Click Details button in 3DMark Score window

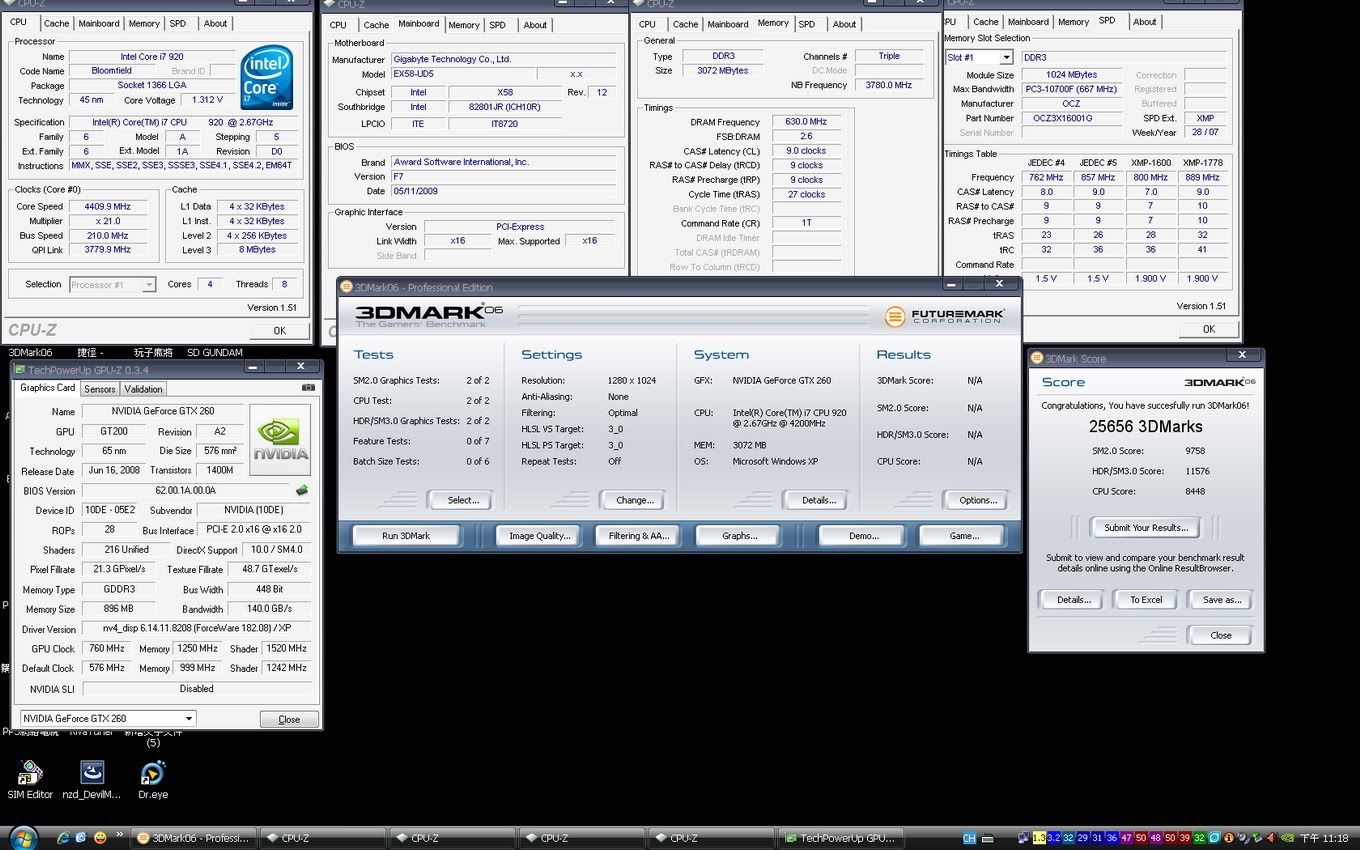1073,600
